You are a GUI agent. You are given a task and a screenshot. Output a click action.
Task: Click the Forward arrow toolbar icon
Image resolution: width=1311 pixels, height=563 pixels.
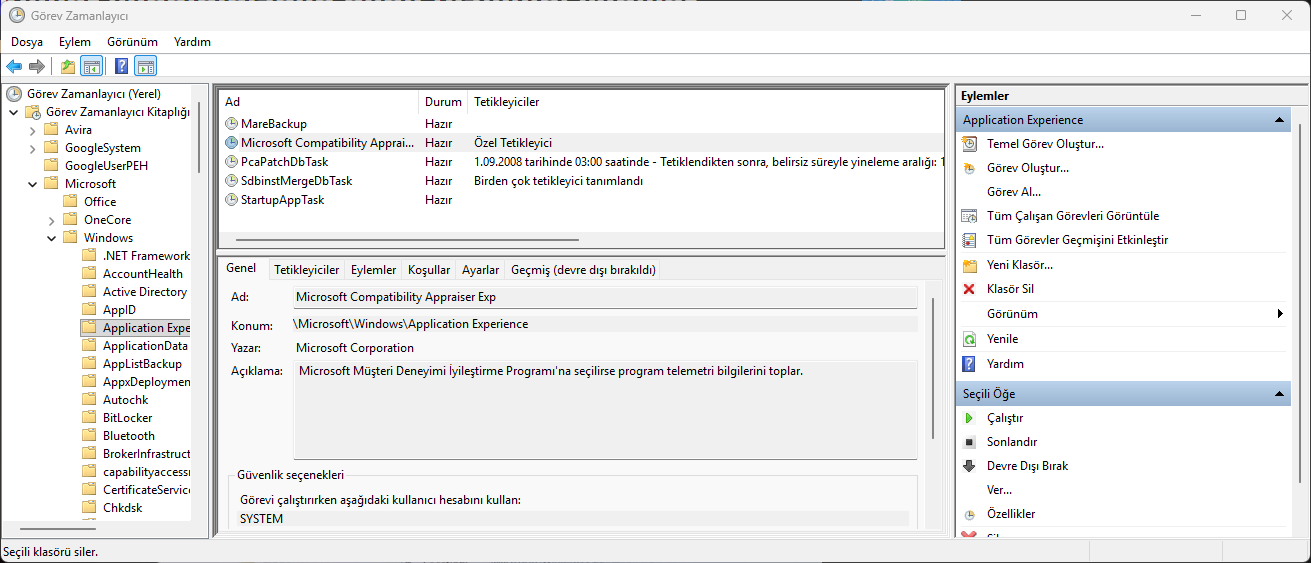(37, 67)
